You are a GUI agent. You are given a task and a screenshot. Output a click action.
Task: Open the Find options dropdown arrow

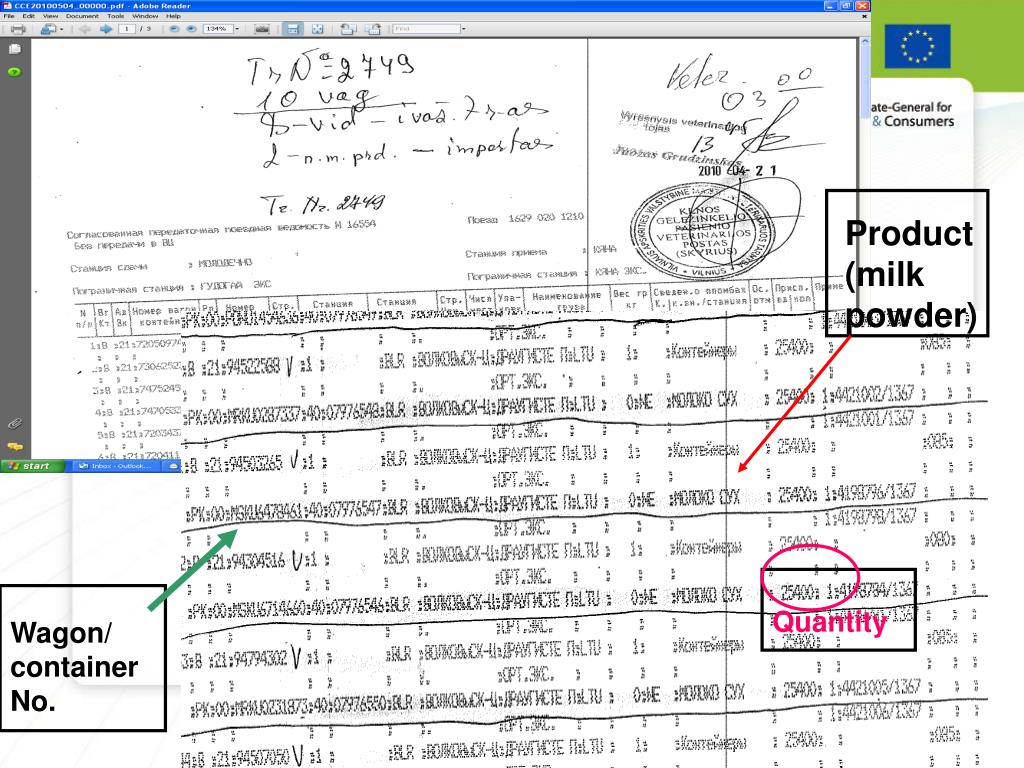click(x=464, y=29)
